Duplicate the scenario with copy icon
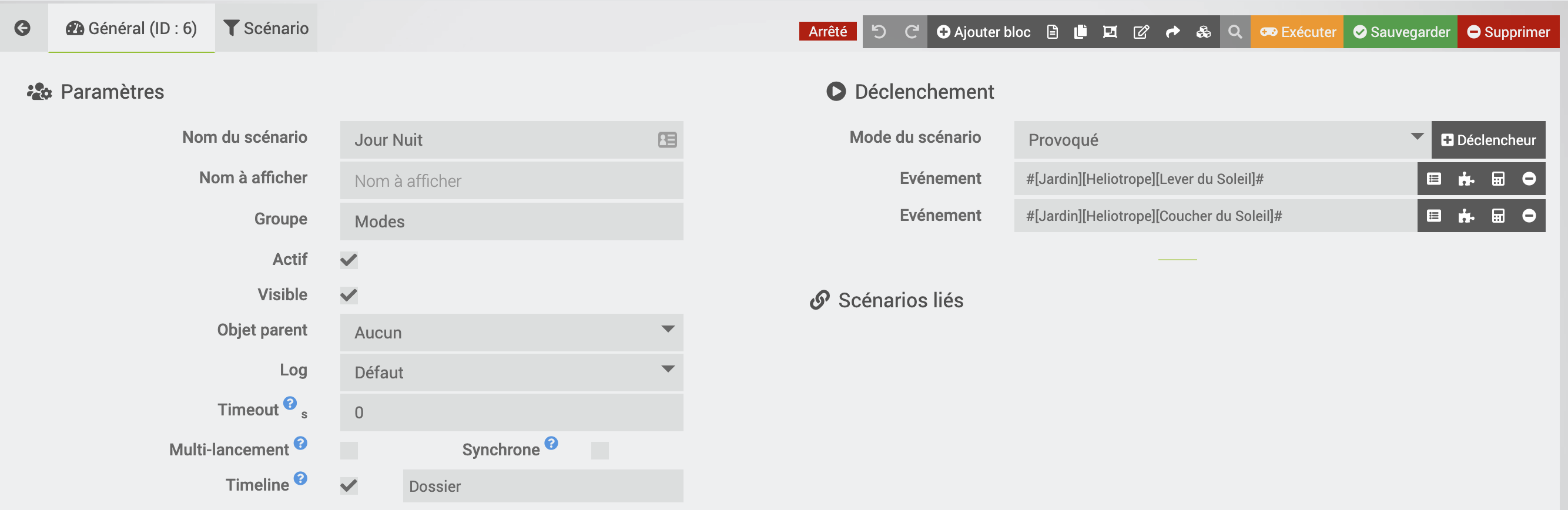This screenshot has height=510, width=1568. (x=1080, y=32)
